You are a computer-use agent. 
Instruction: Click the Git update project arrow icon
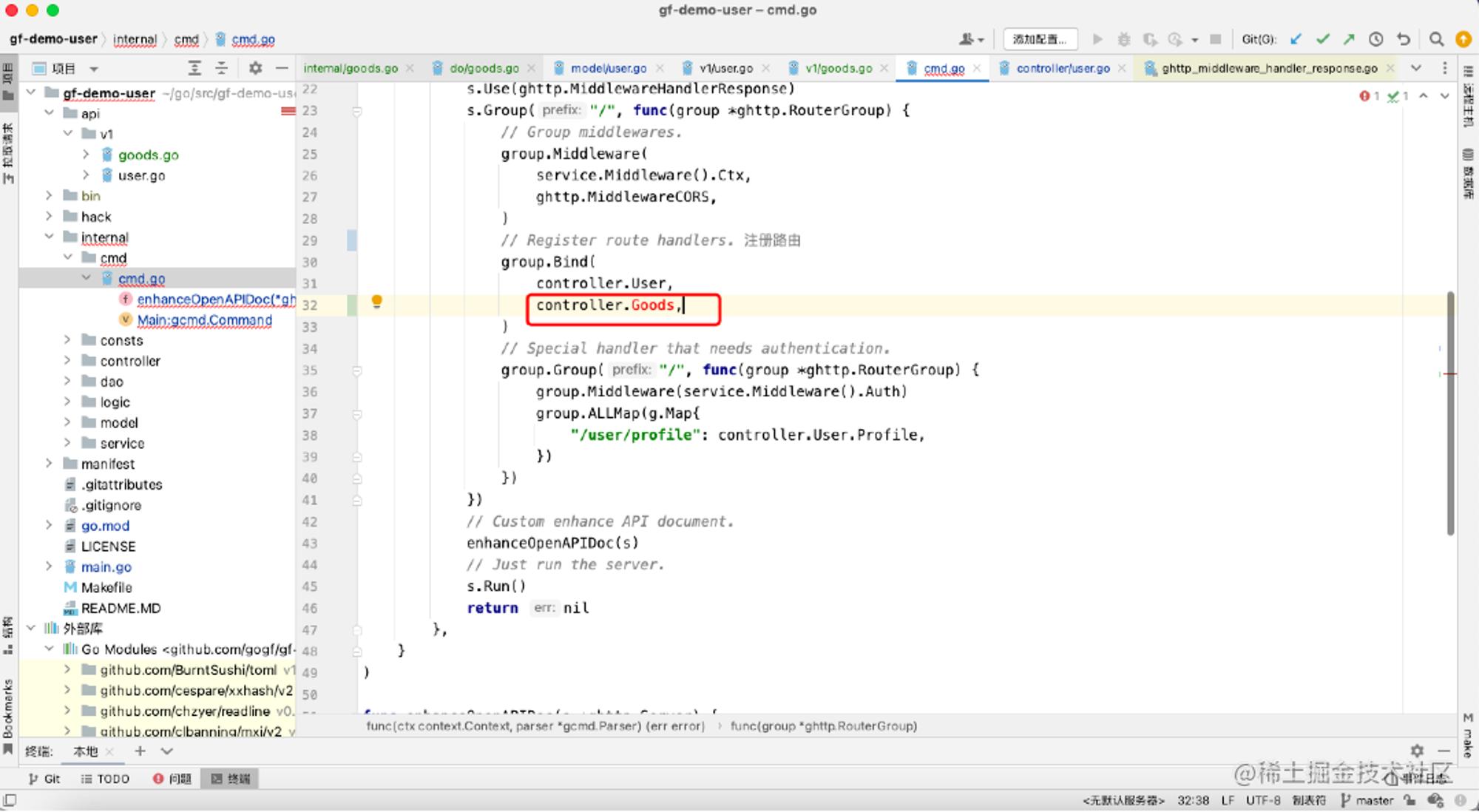[1296, 39]
